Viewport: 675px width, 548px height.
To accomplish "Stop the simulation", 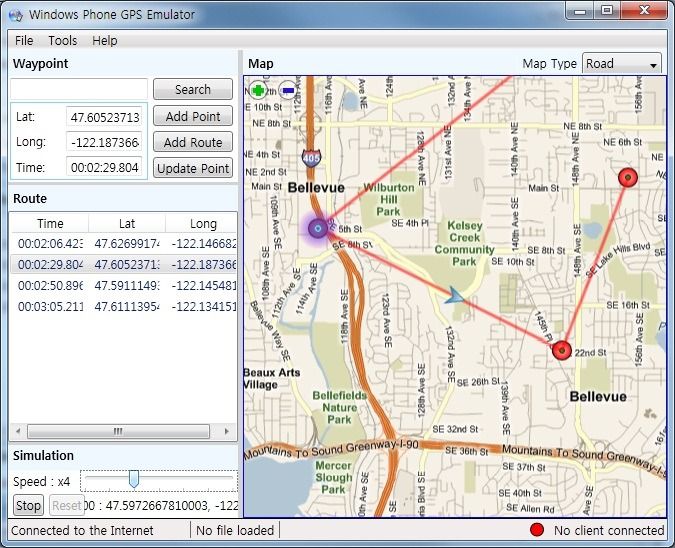I will (28, 505).
